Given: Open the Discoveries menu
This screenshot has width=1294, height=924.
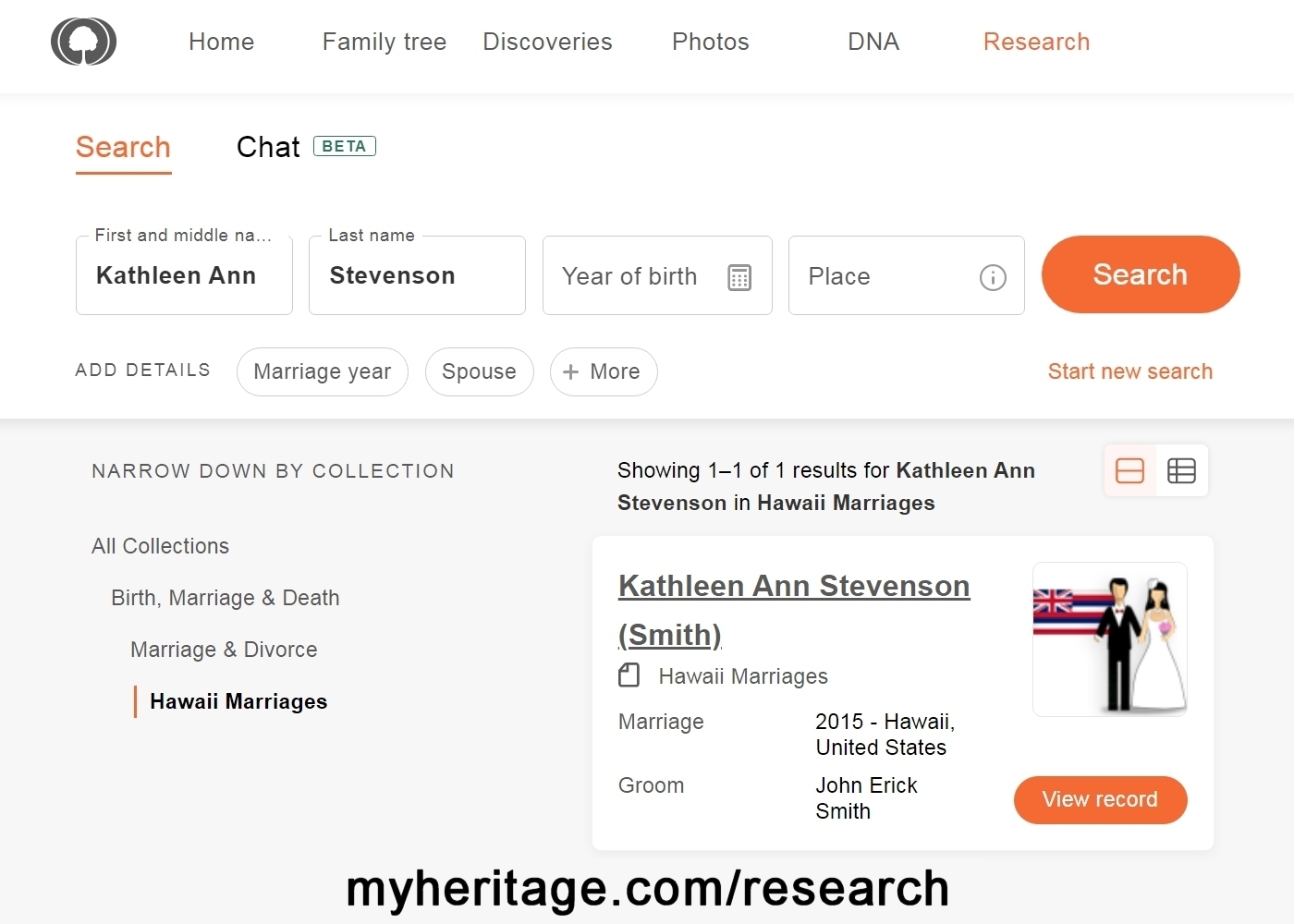Looking at the screenshot, I should click(547, 42).
